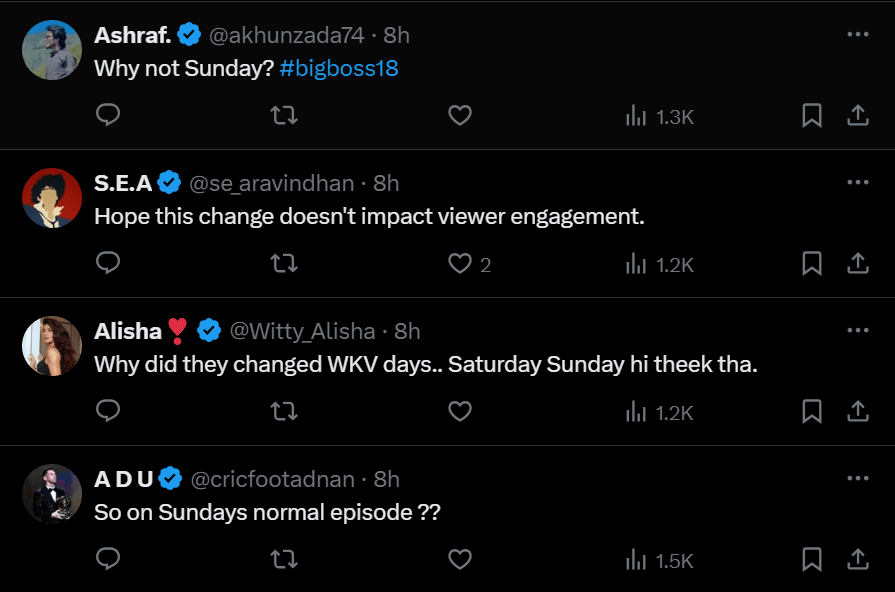The image size is (895, 592).
Task: Bookmark Alisha's tweet
Action: click(x=812, y=411)
